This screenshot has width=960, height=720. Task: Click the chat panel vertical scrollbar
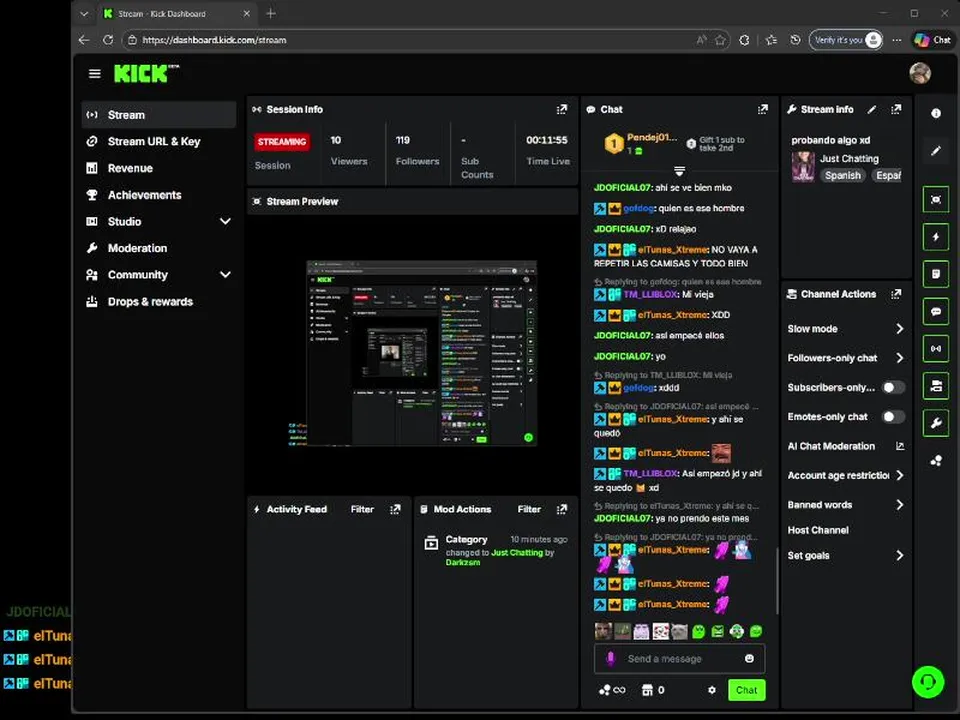(777, 580)
